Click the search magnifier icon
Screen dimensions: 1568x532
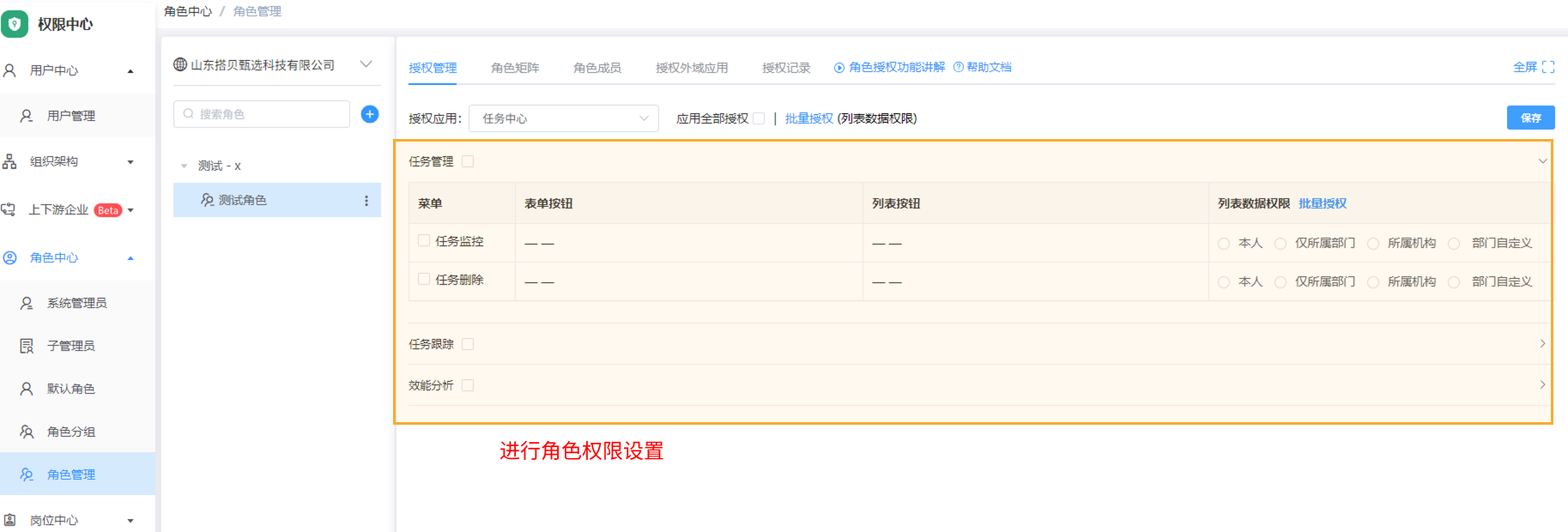189,114
